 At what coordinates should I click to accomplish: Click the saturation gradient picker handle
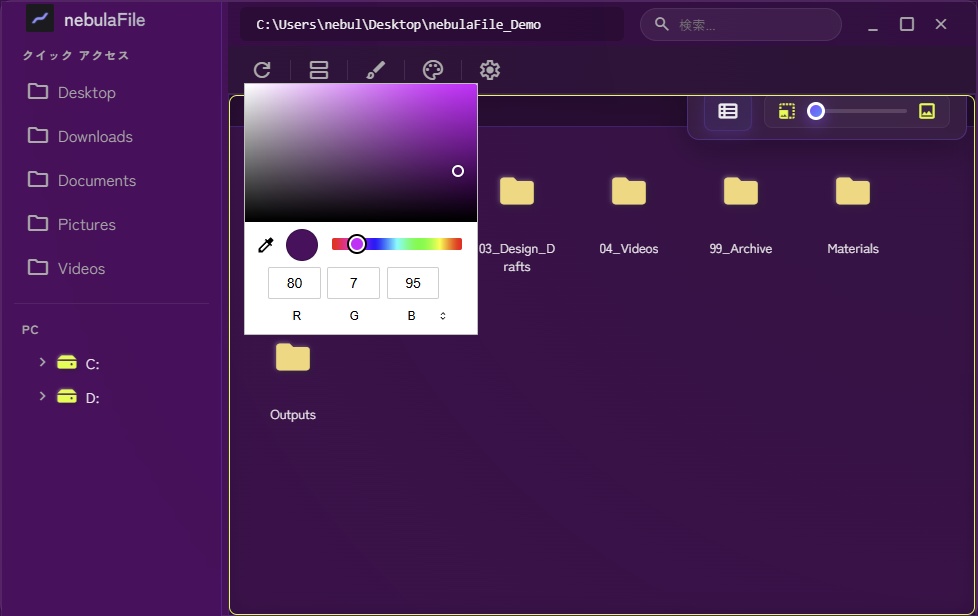click(x=458, y=171)
